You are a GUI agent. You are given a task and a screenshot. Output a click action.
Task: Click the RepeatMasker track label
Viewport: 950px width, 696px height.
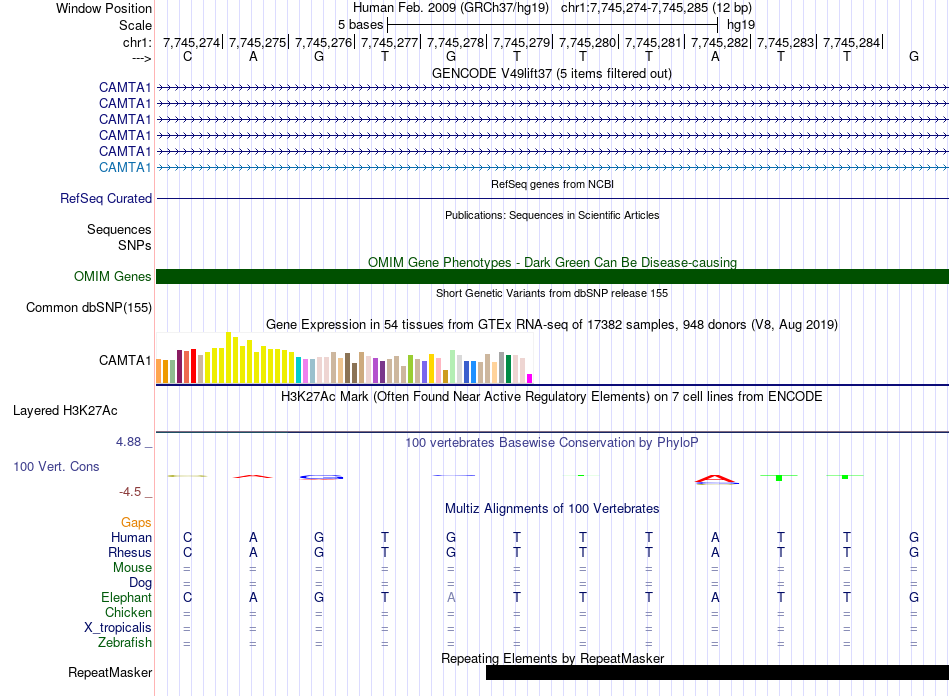[x=110, y=672]
